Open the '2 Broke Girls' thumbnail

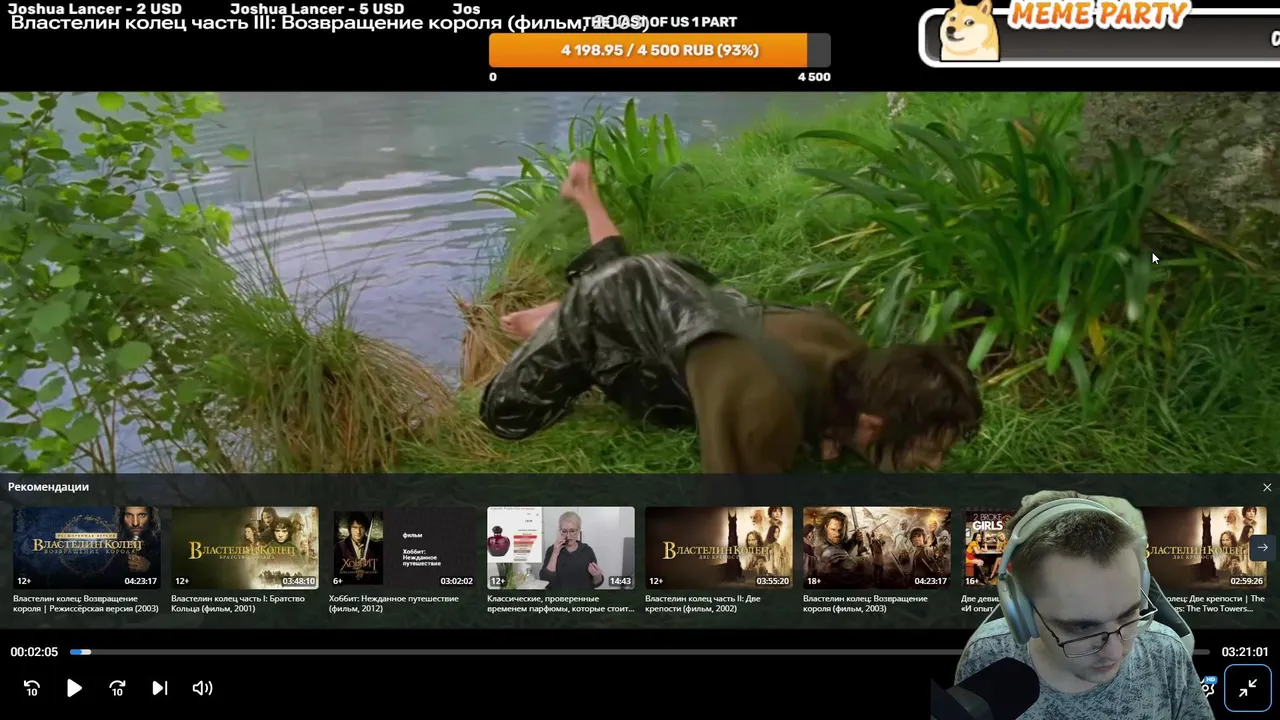click(x=985, y=547)
